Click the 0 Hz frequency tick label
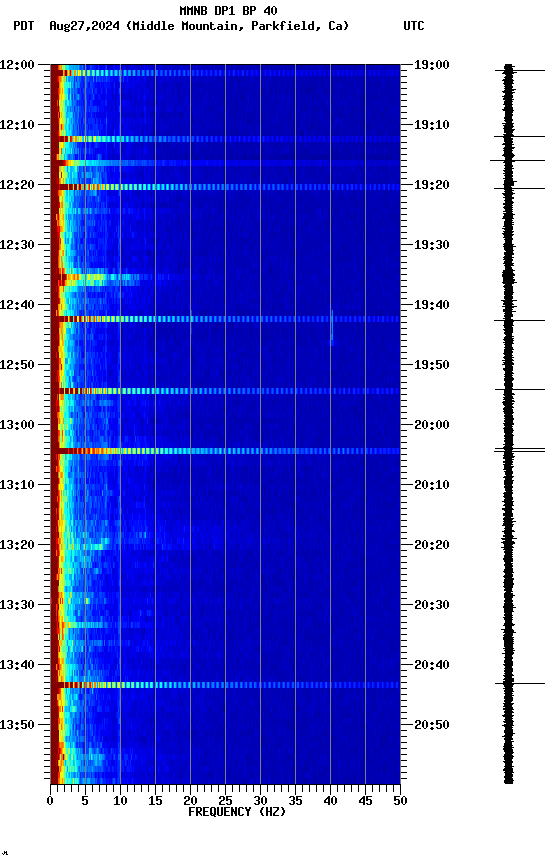The height and width of the screenshot is (864, 552). coord(50,801)
